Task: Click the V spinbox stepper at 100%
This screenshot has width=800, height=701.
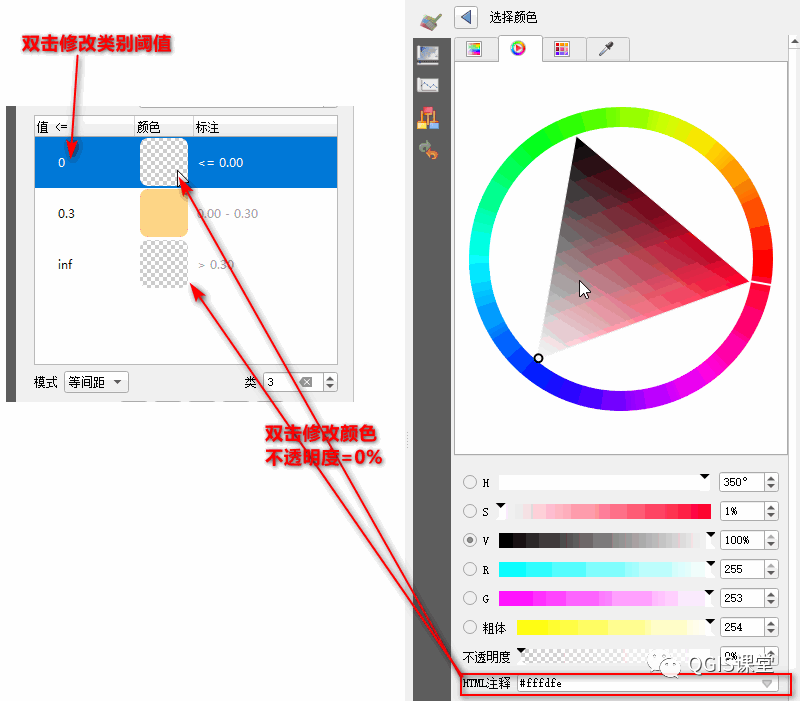Action: point(771,540)
